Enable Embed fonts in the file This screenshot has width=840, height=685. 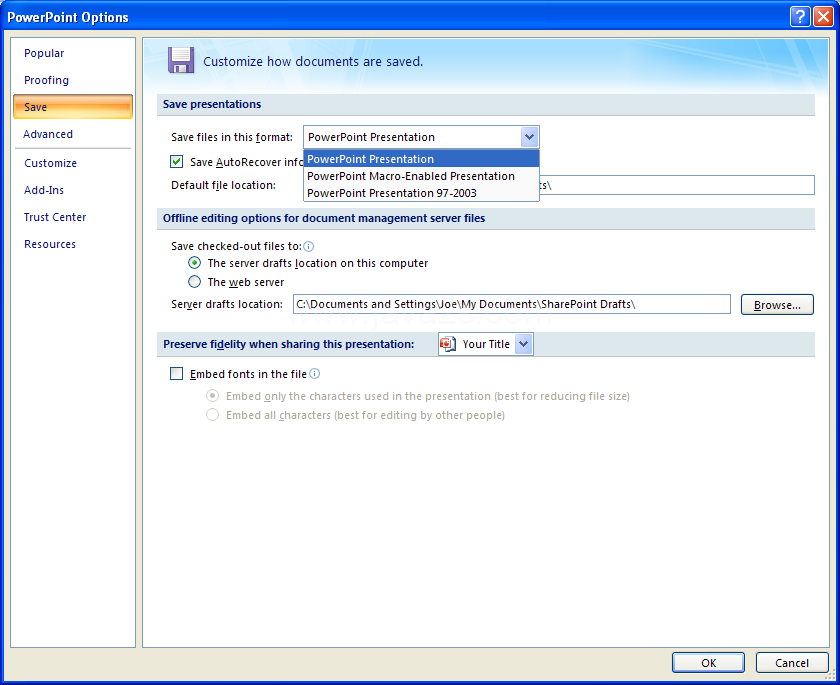[x=176, y=373]
